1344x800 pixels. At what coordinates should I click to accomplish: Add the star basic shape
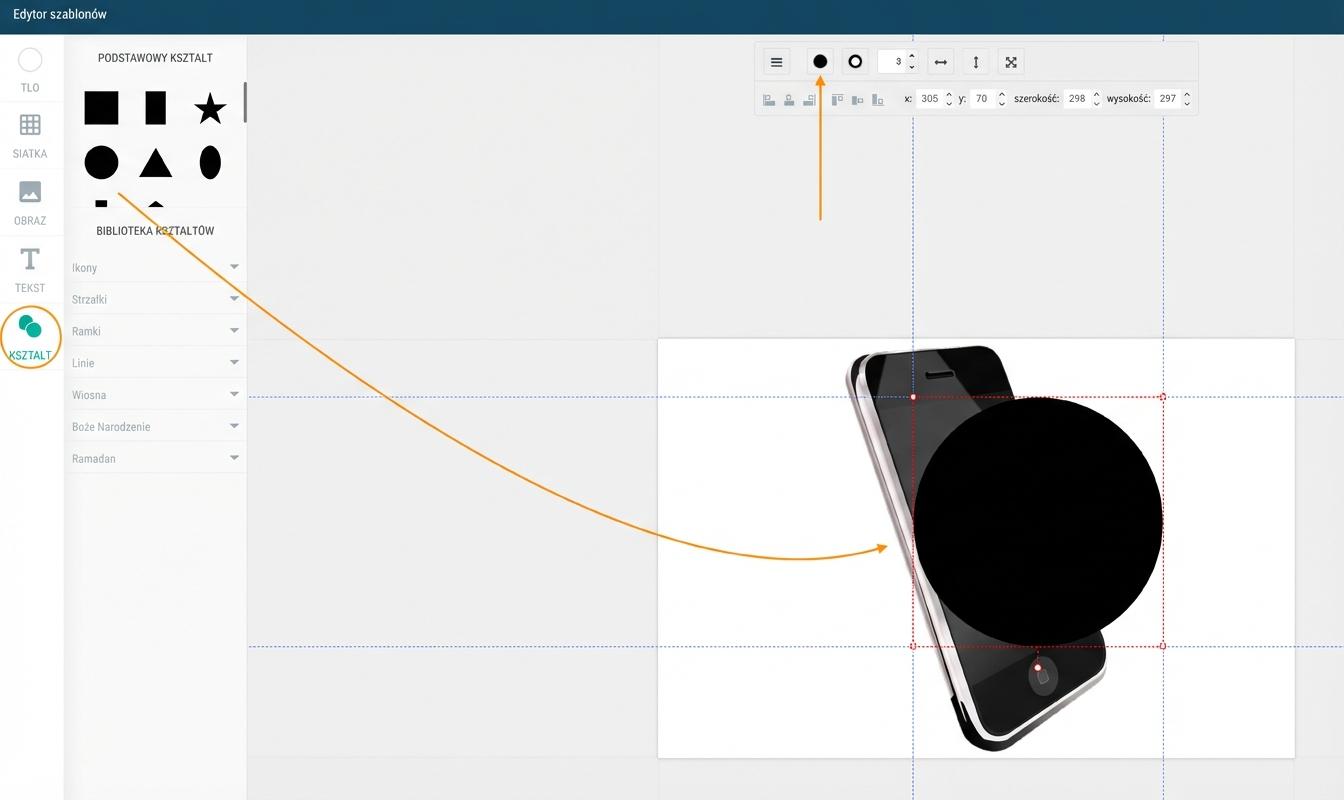[x=210, y=108]
